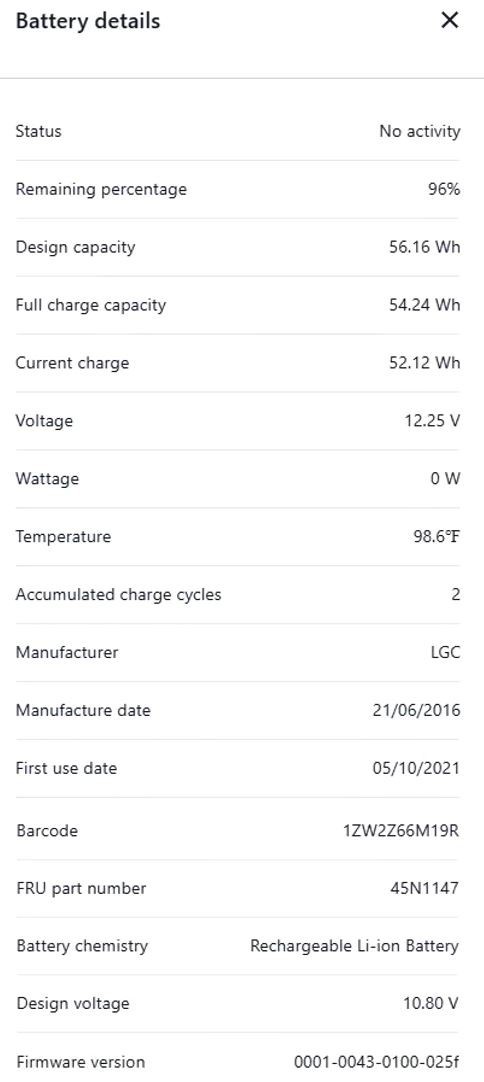Viewport: 484px width, 1082px height.
Task: Select the Design capacity 56.16 Wh value
Action: (425, 247)
